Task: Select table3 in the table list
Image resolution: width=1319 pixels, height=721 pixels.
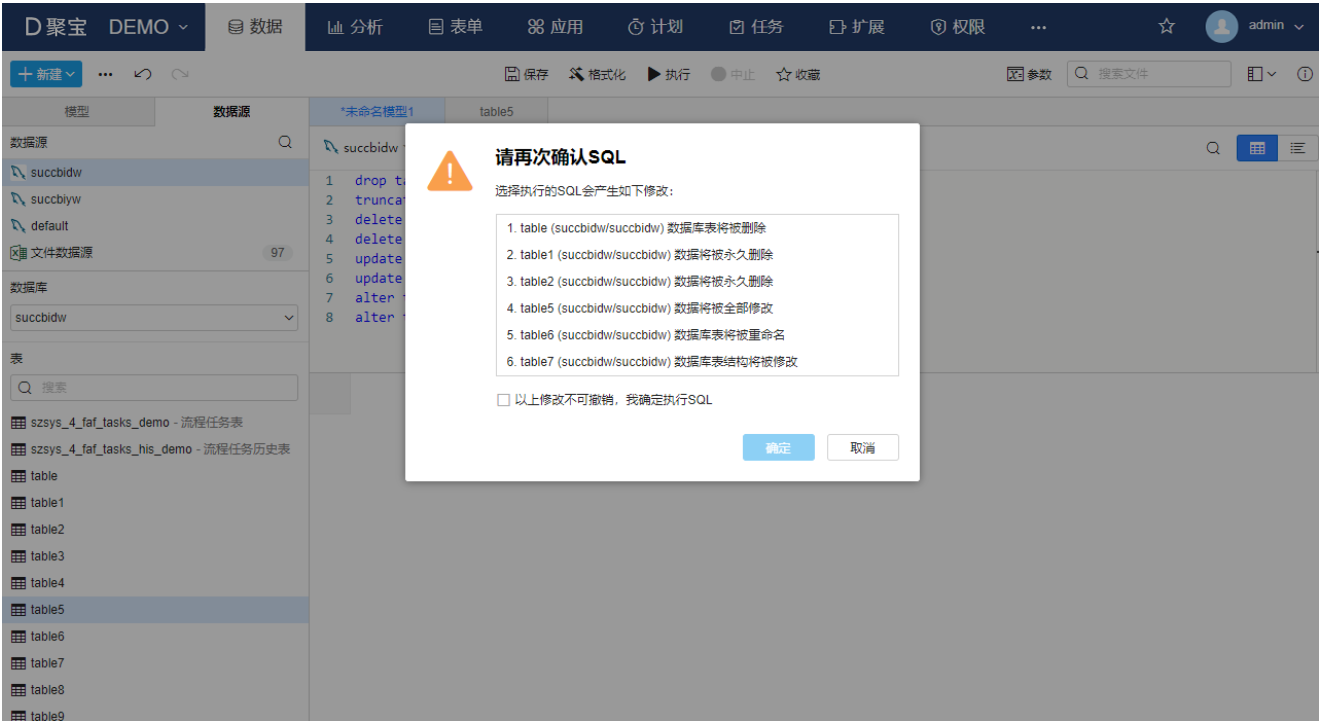Action: click(x=154, y=556)
